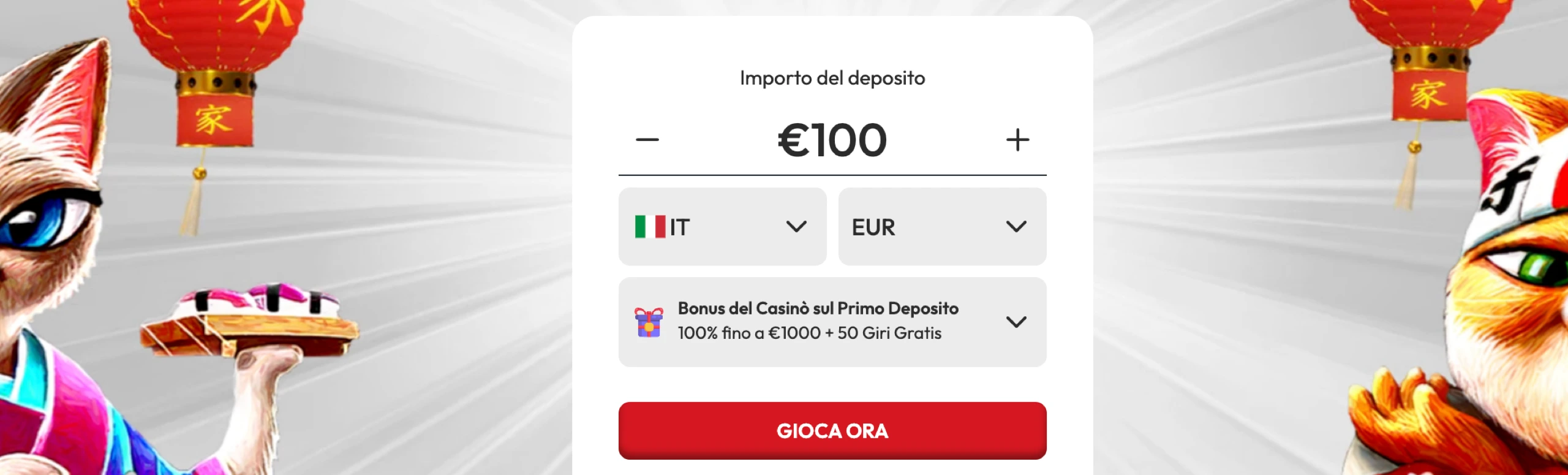Expand the IT country dropdown chevron
The image size is (1568, 475).
796,227
